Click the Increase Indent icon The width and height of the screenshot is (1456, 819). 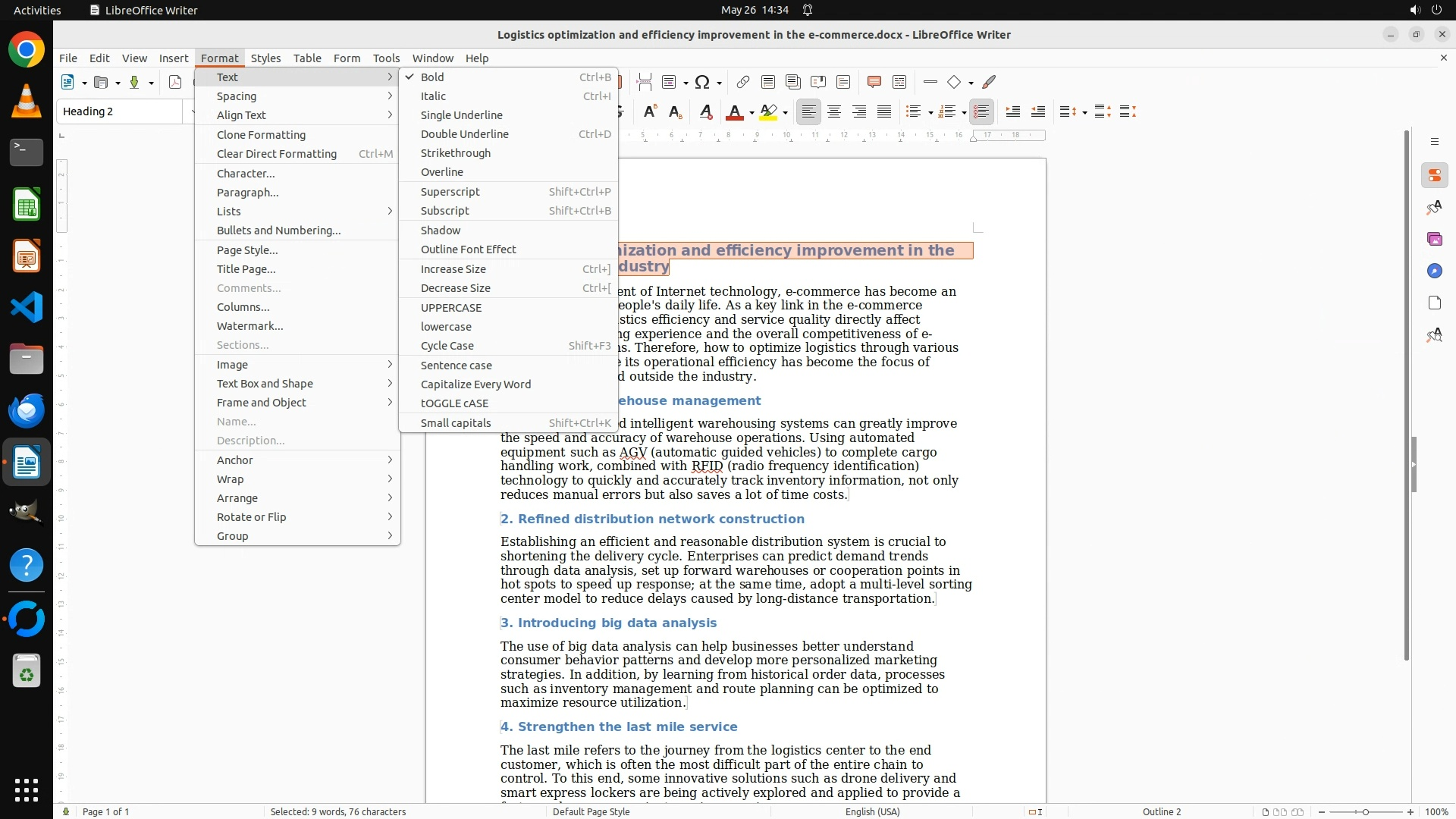click(1012, 112)
